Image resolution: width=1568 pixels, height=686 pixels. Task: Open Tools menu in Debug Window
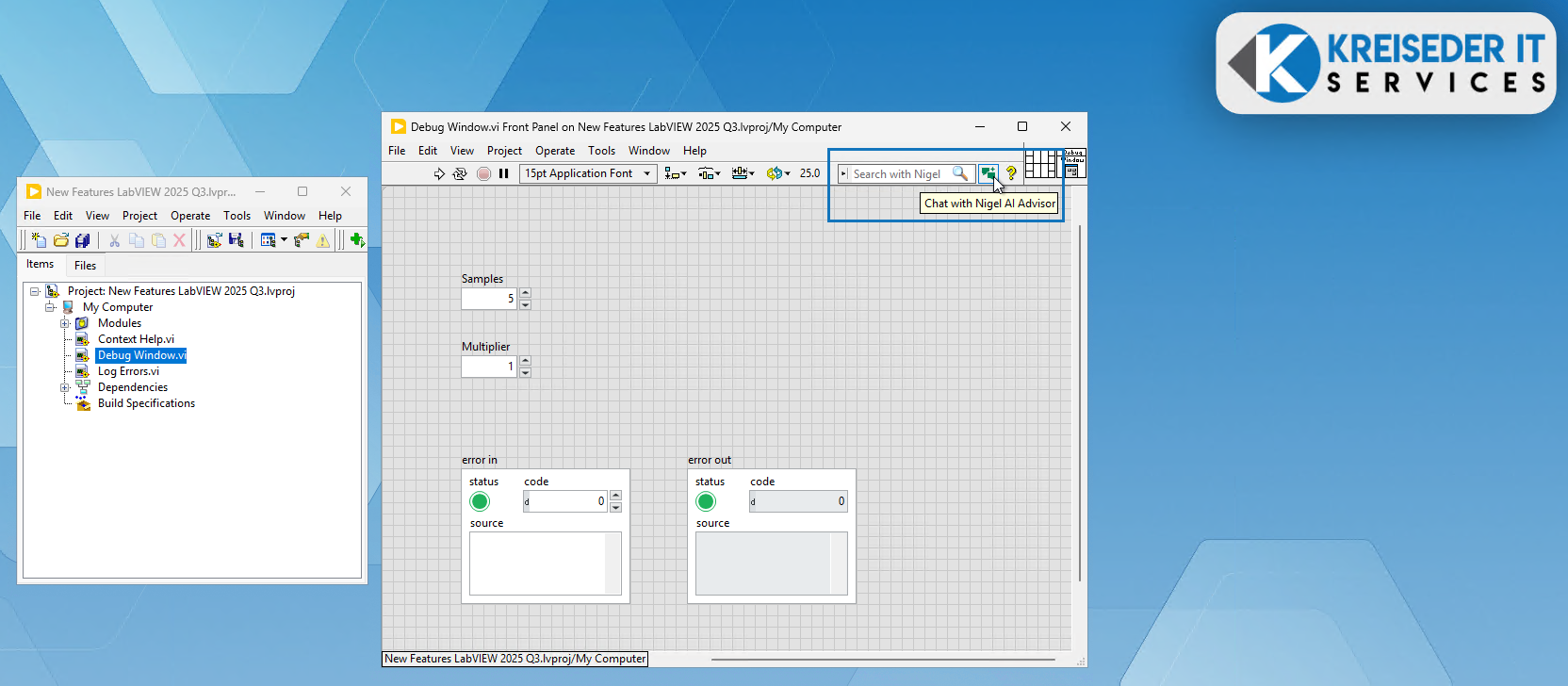point(601,151)
